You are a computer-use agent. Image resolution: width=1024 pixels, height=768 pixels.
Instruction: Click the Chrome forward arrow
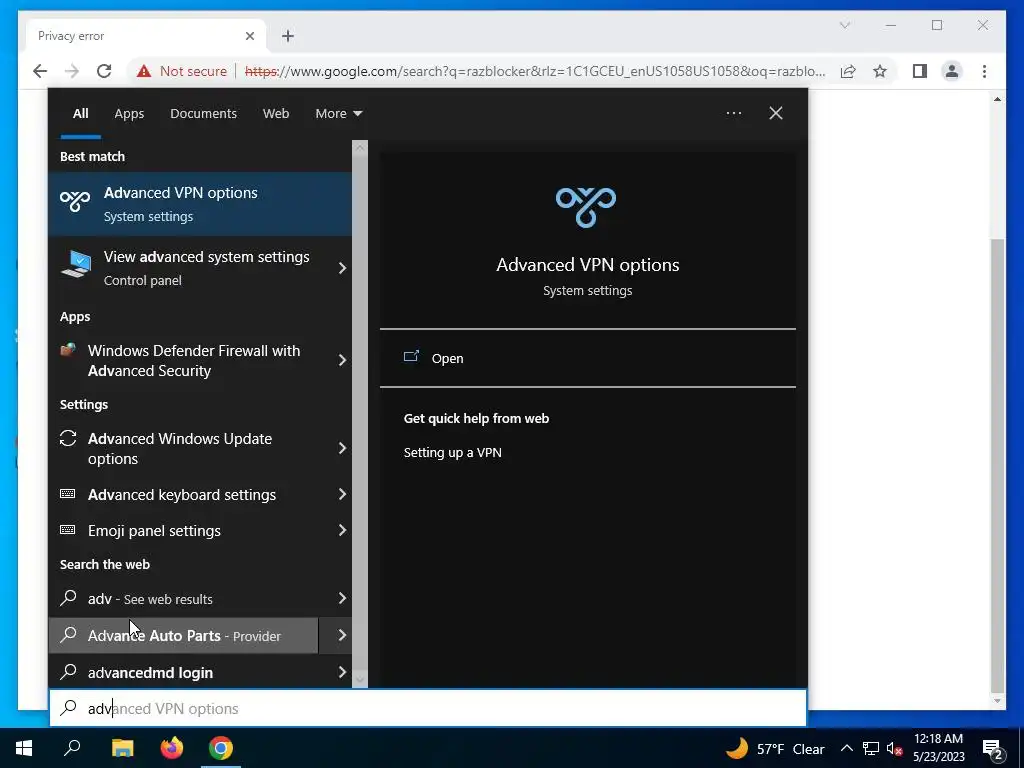click(72, 71)
